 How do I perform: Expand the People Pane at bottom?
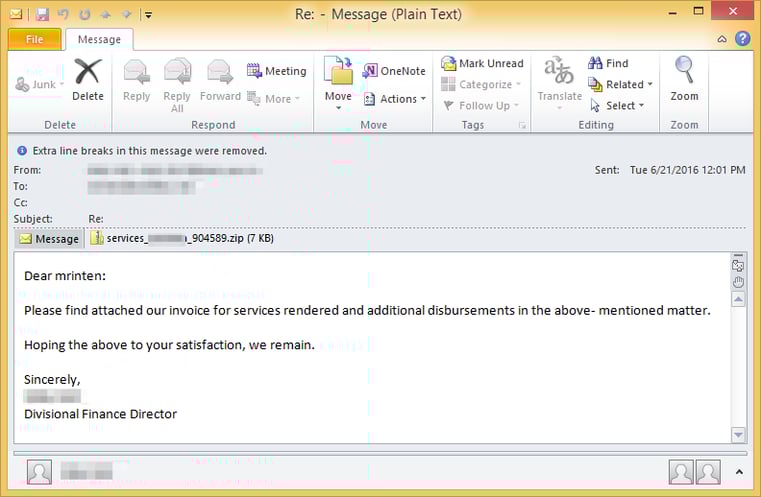[x=739, y=471]
